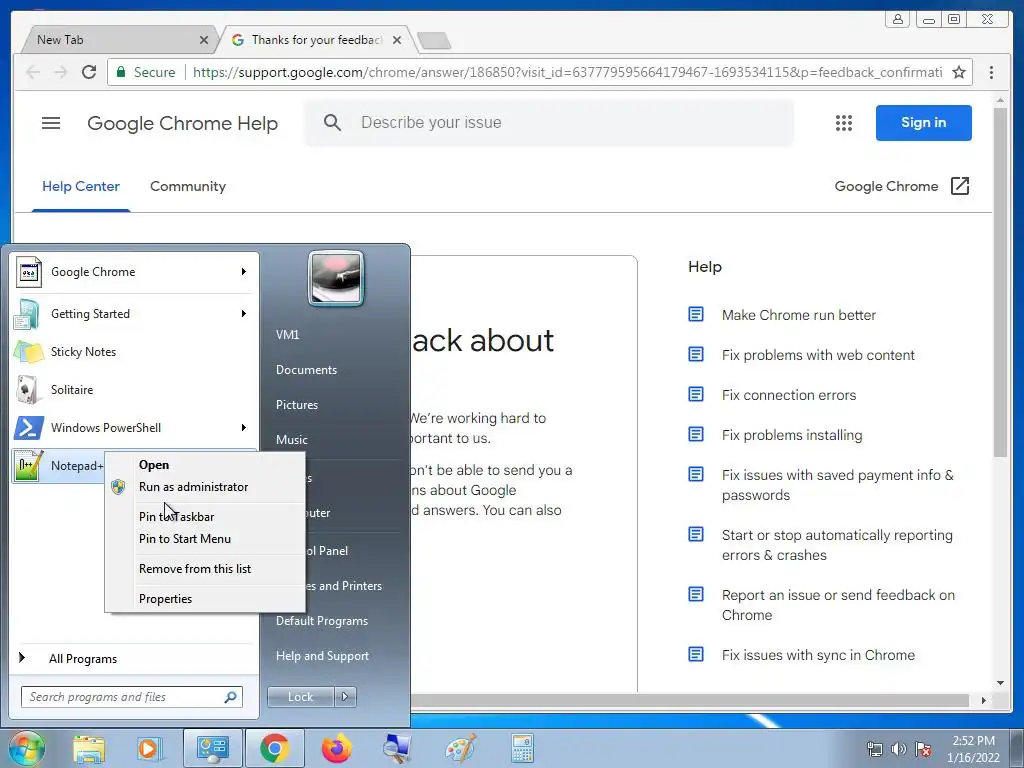Open Windows Explorer from taskbar
Viewport: 1024px width, 768px height.
pyautogui.click(x=89, y=748)
